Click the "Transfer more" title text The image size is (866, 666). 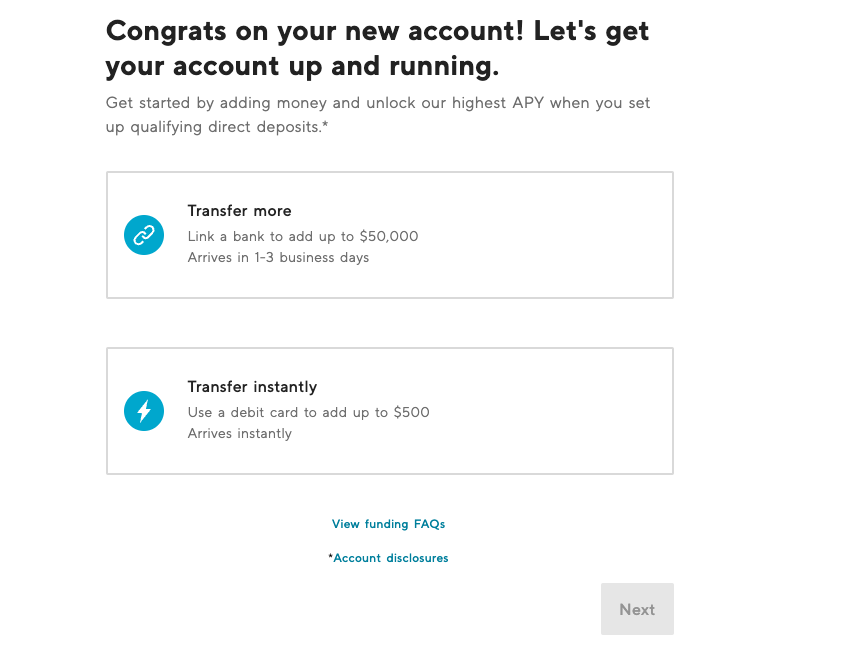pos(239,210)
